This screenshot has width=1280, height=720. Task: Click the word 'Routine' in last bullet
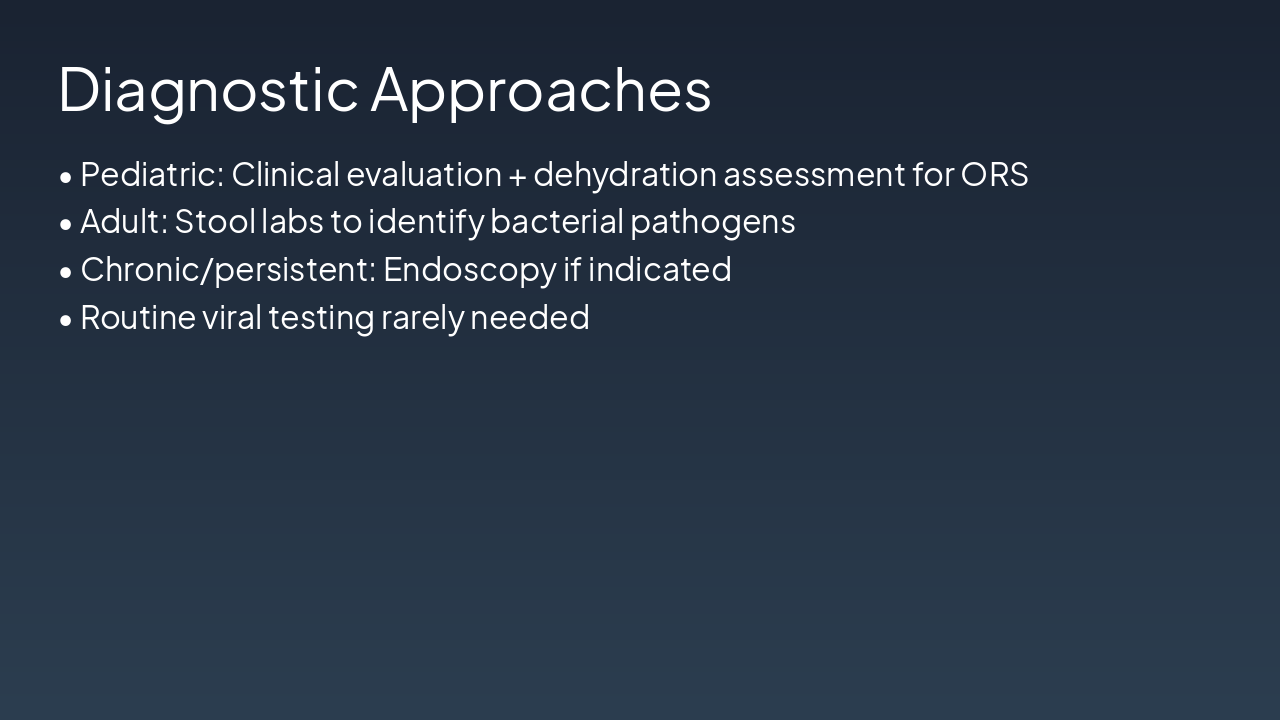(x=138, y=317)
